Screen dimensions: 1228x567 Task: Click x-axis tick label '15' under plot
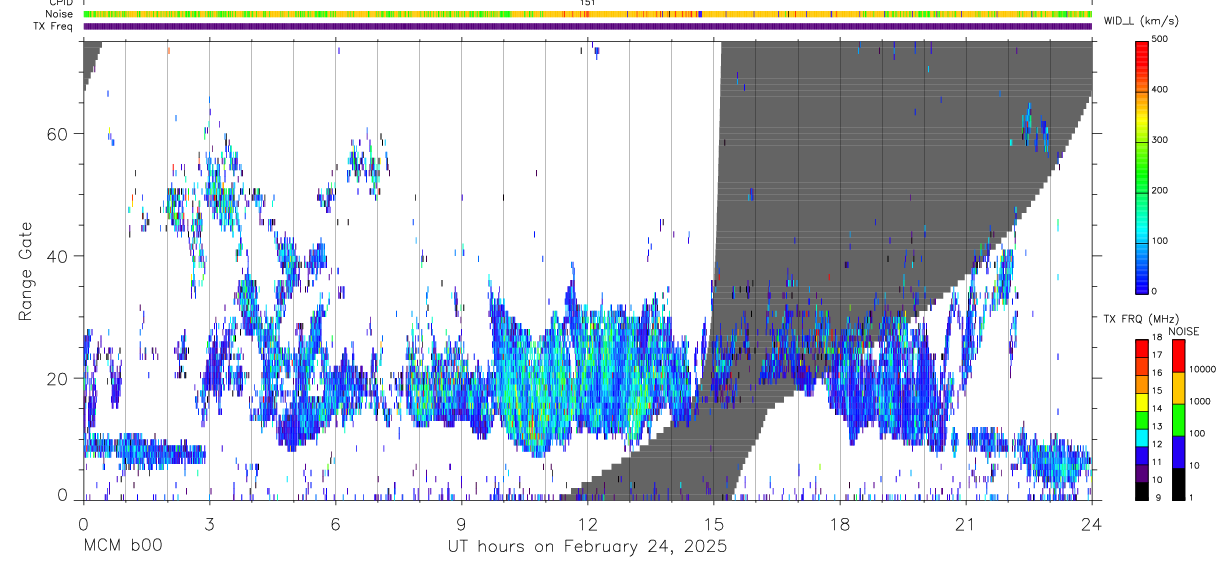[x=713, y=524]
